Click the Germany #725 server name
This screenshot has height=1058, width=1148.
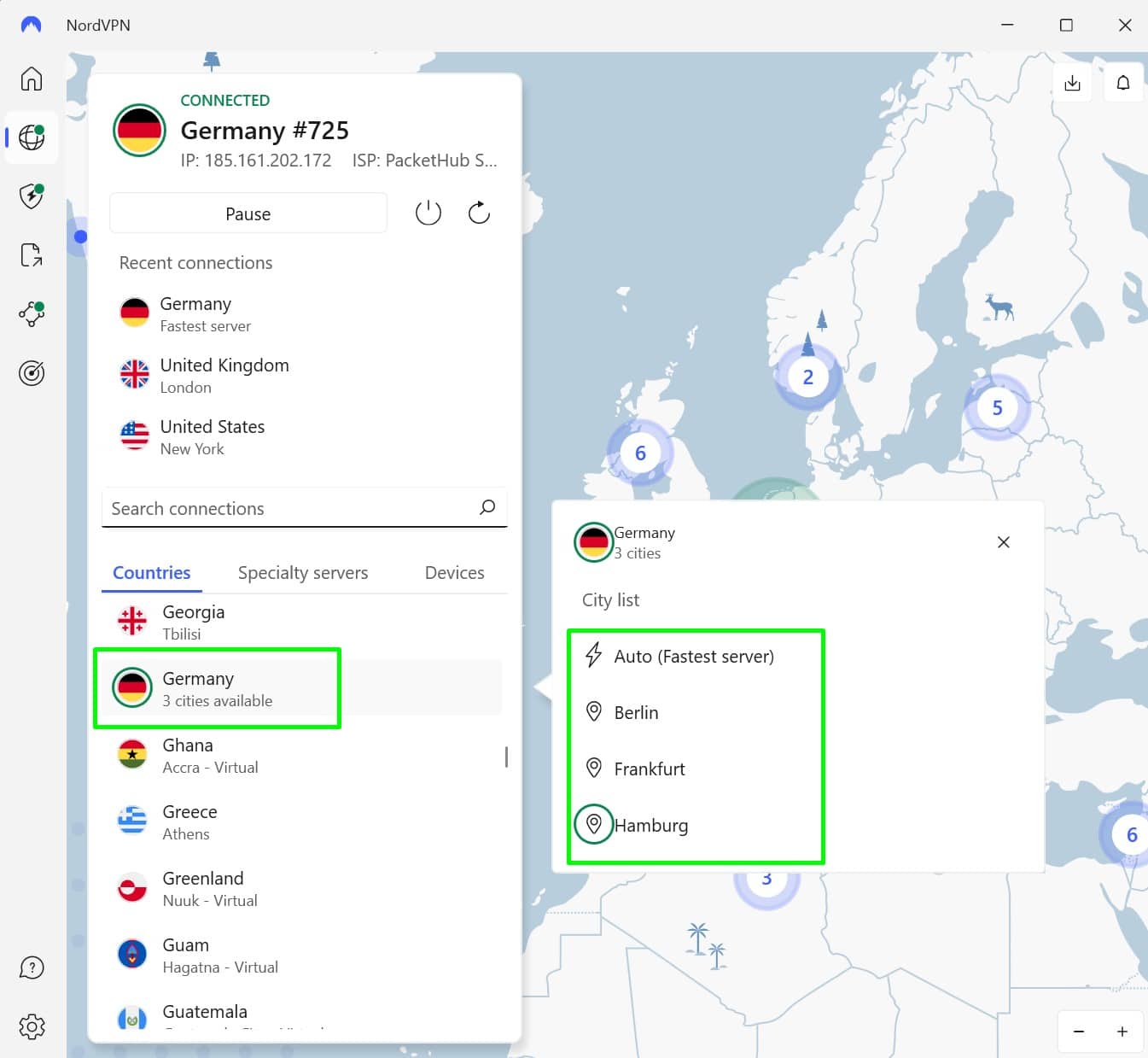coord(265,131)
